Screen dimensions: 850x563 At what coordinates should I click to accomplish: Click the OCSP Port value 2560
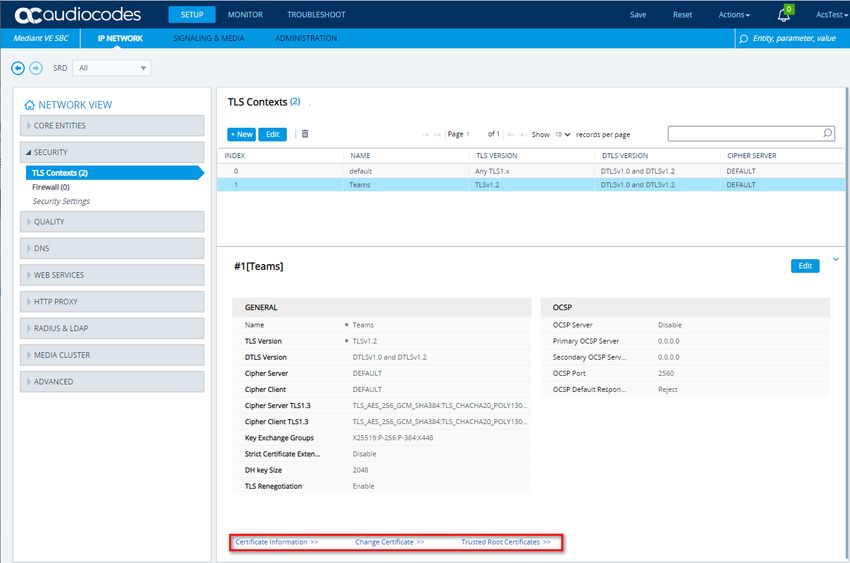[666, 373]
